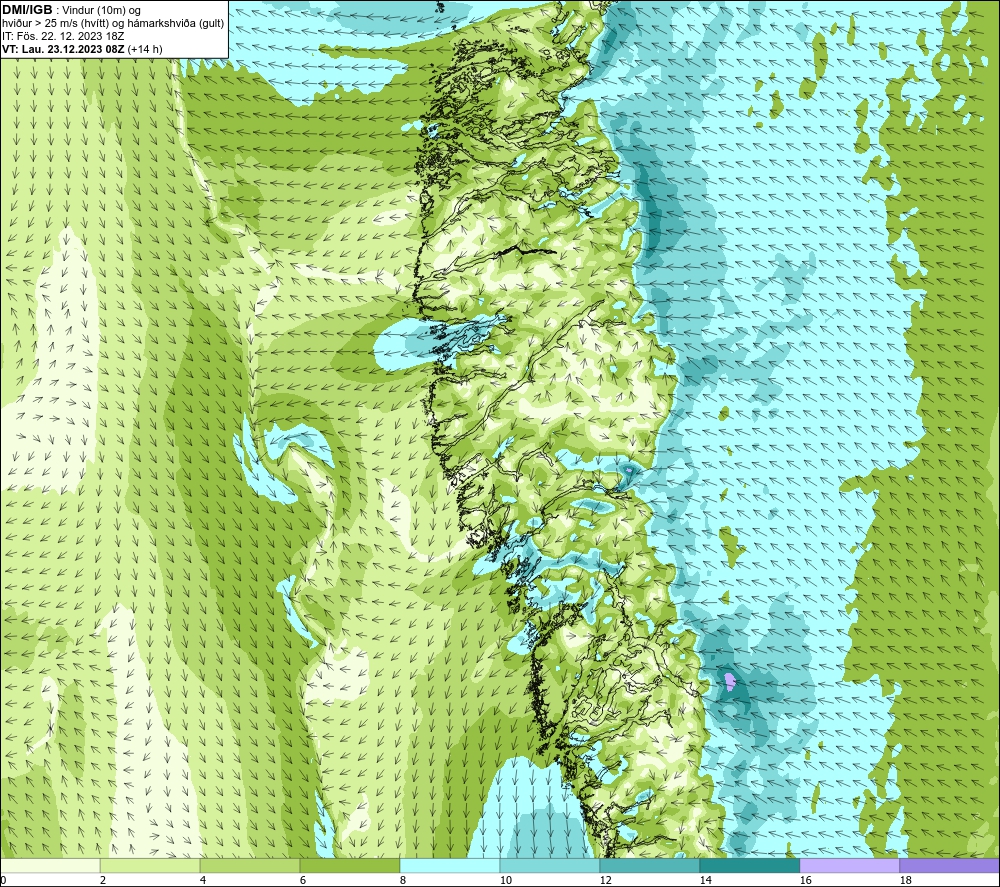Click the legend label '10'
Viewport: 1000px width, 887px height.
[505, 881]
